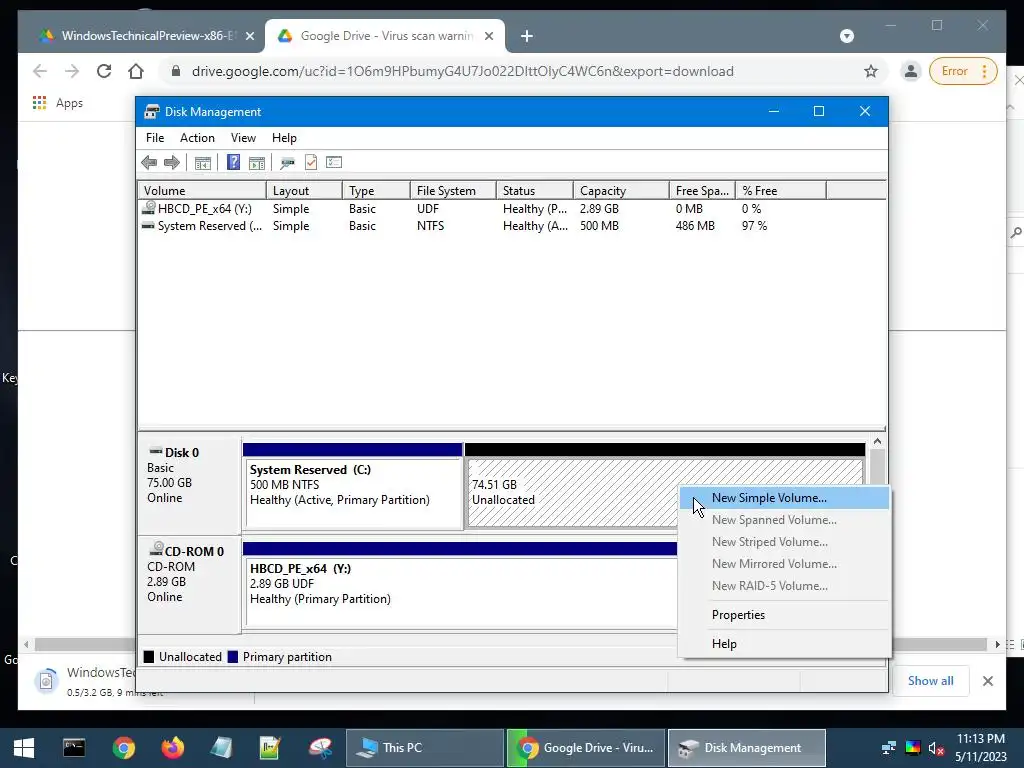Close the Google Drive virus scan tab
Screen dimensions: 1024x768
(x=488, y=36)
